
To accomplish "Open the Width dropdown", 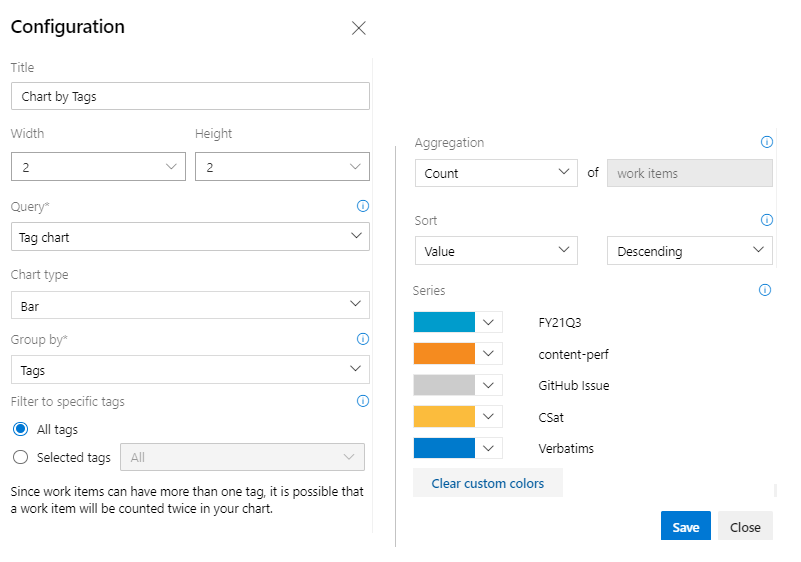I will [x=98, y=167].
